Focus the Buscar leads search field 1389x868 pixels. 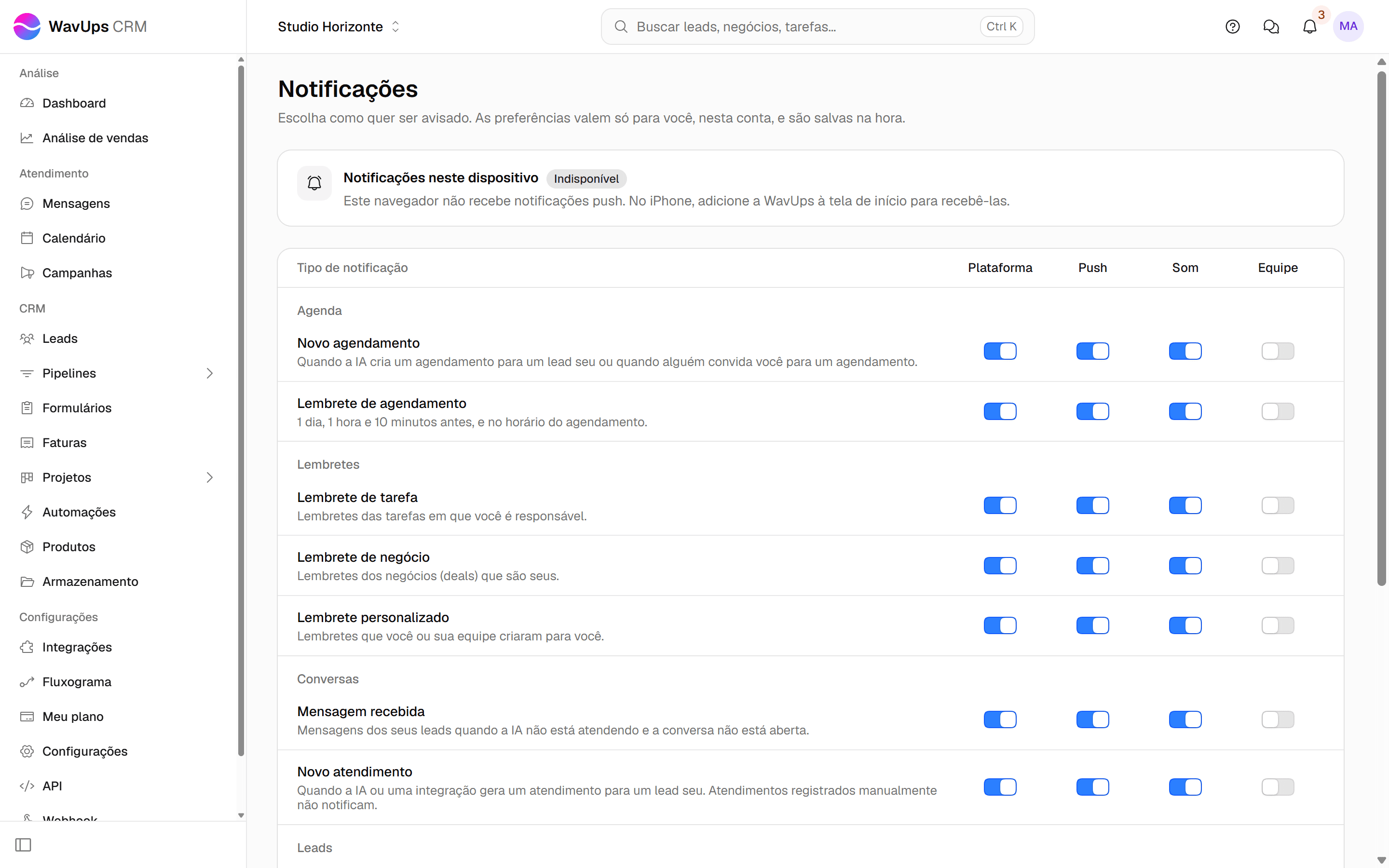click(x=817, y=27)
